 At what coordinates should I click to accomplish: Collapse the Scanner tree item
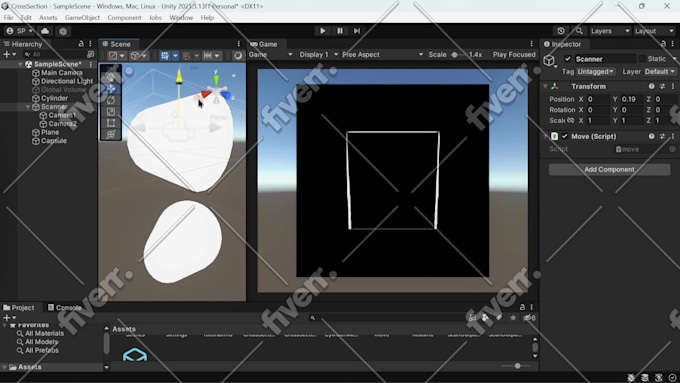click(x=28, y=107)
